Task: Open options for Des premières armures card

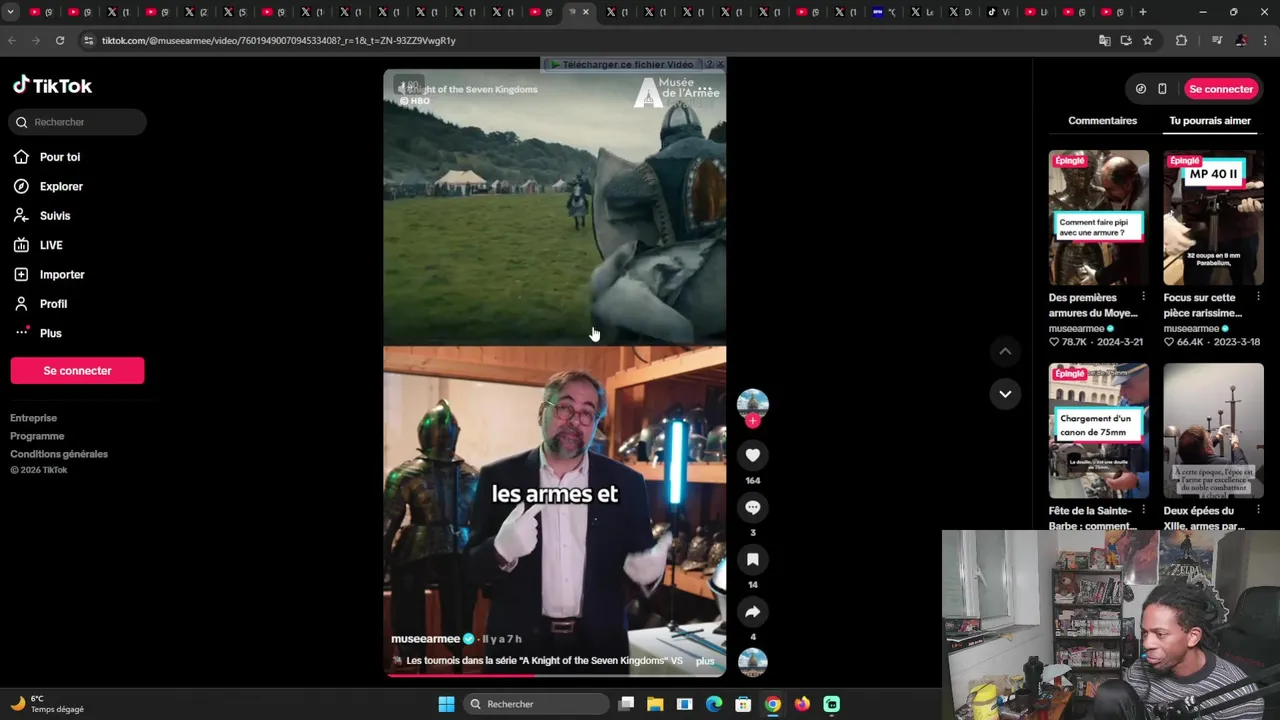Action: point(1143,297)
